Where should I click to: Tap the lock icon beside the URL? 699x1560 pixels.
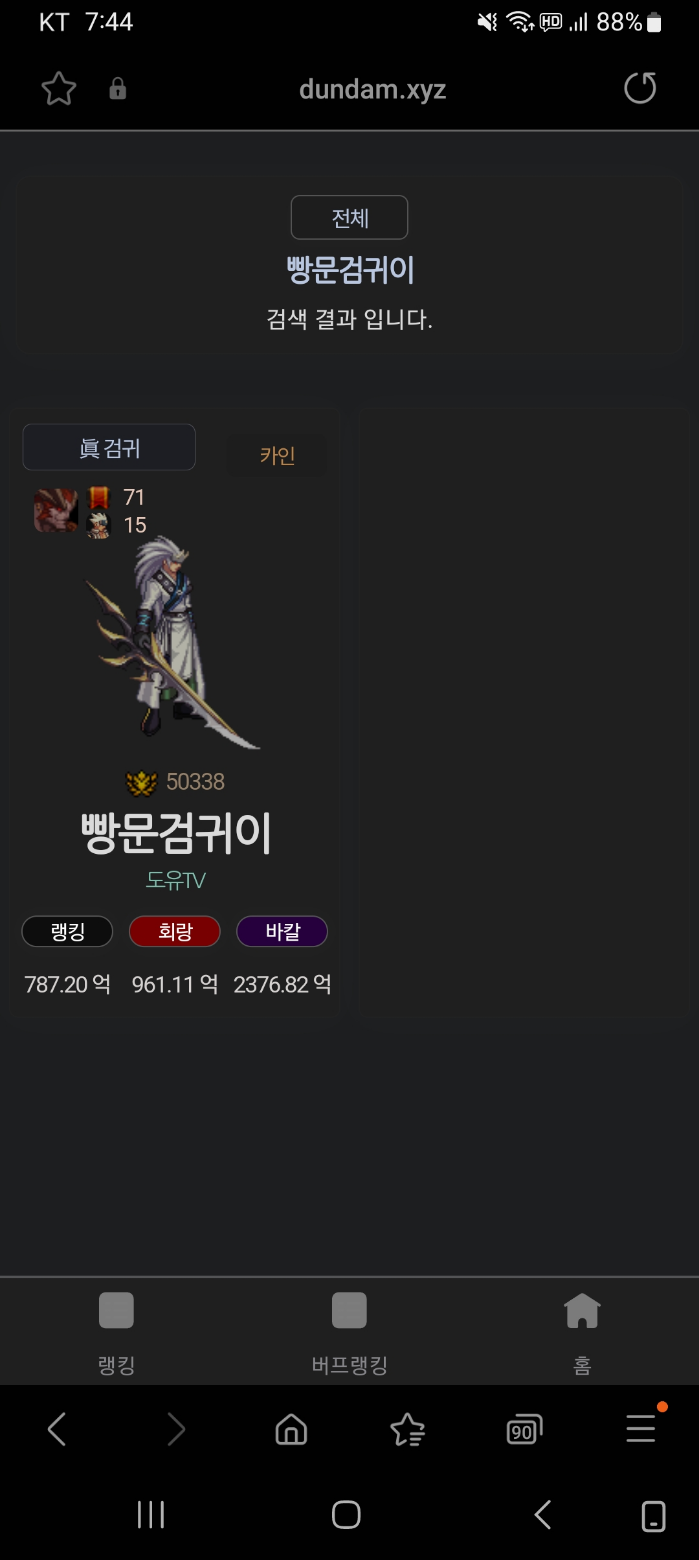(x=118, y=89)
